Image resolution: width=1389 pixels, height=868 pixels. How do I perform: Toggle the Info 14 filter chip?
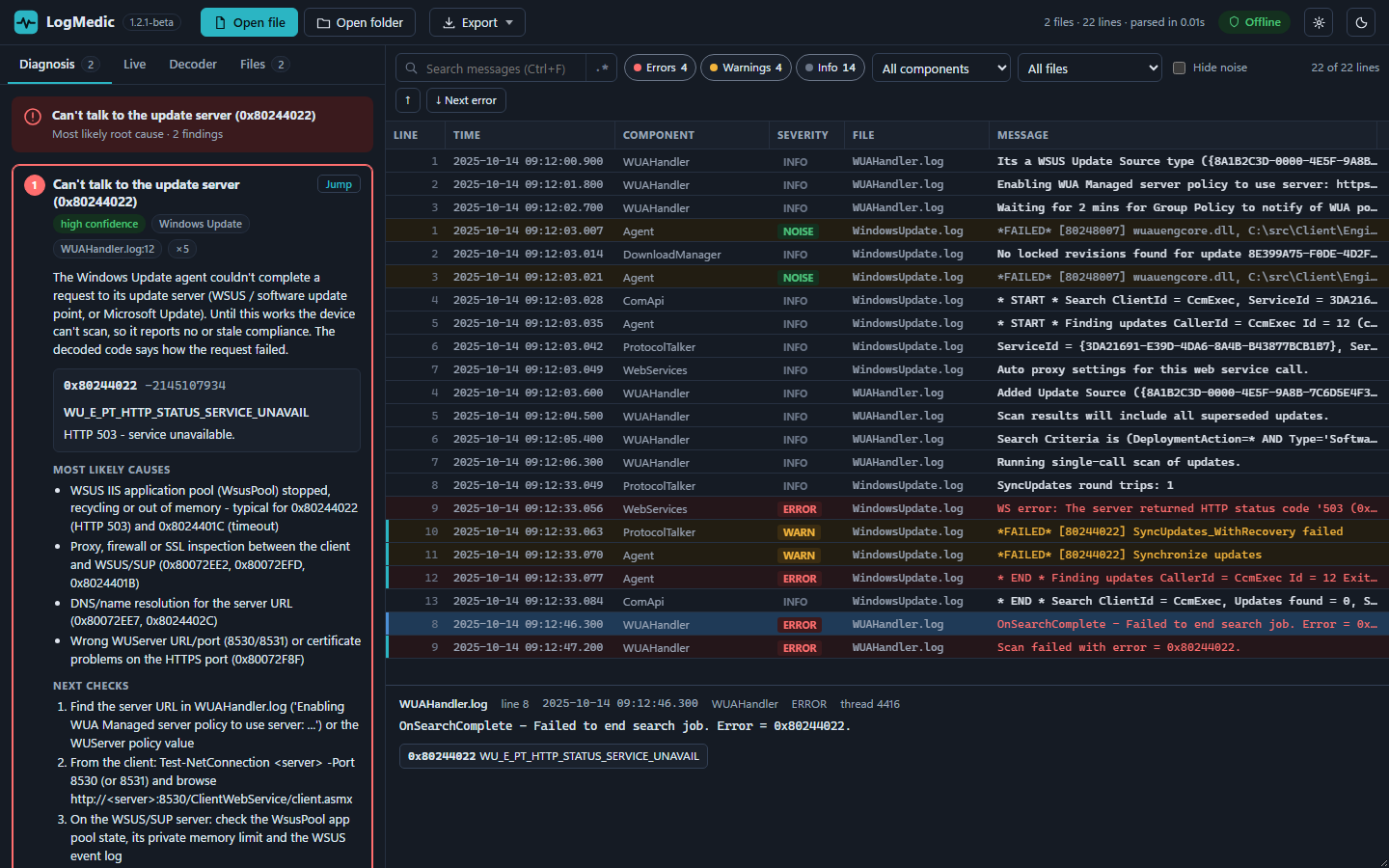[x=831, y=68]
